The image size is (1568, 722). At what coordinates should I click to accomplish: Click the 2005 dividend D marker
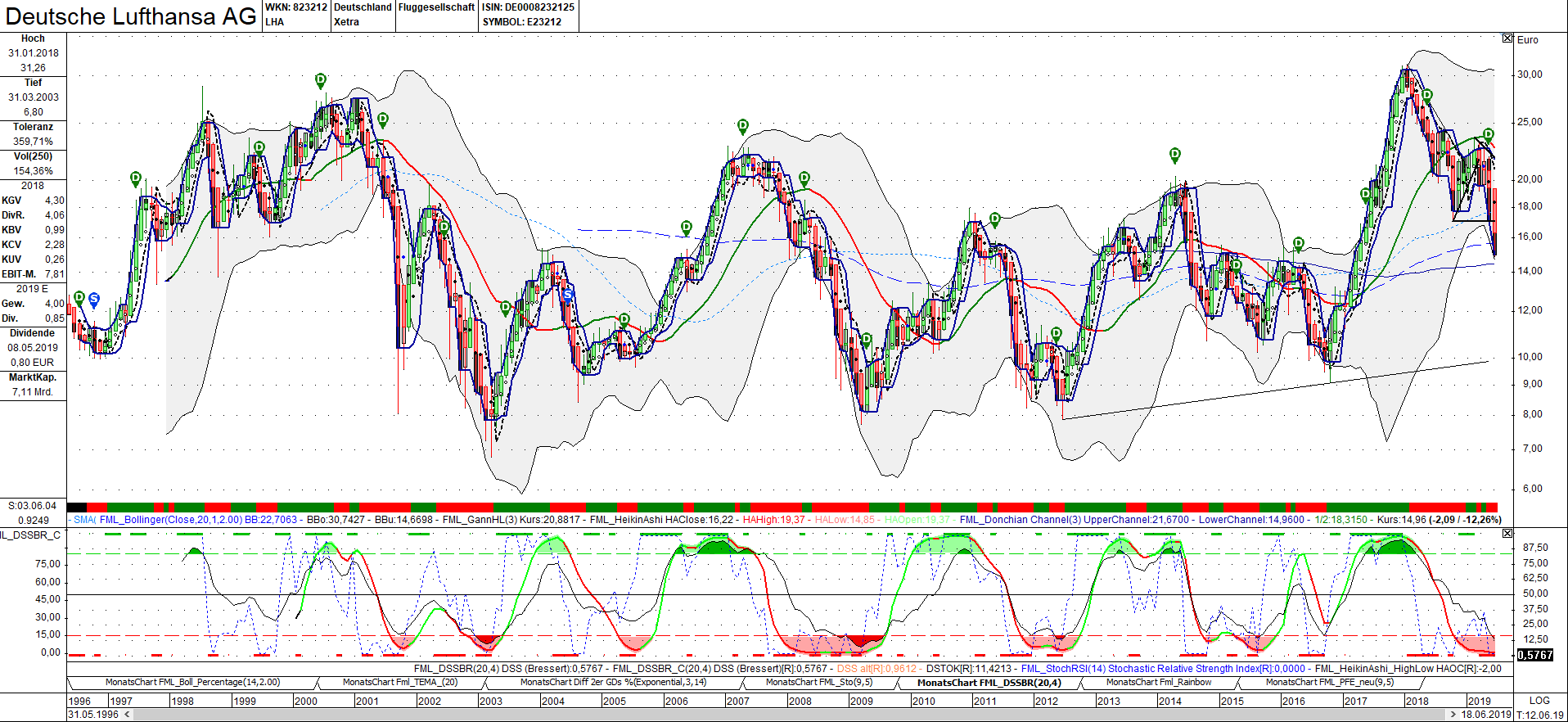[624, 320]
